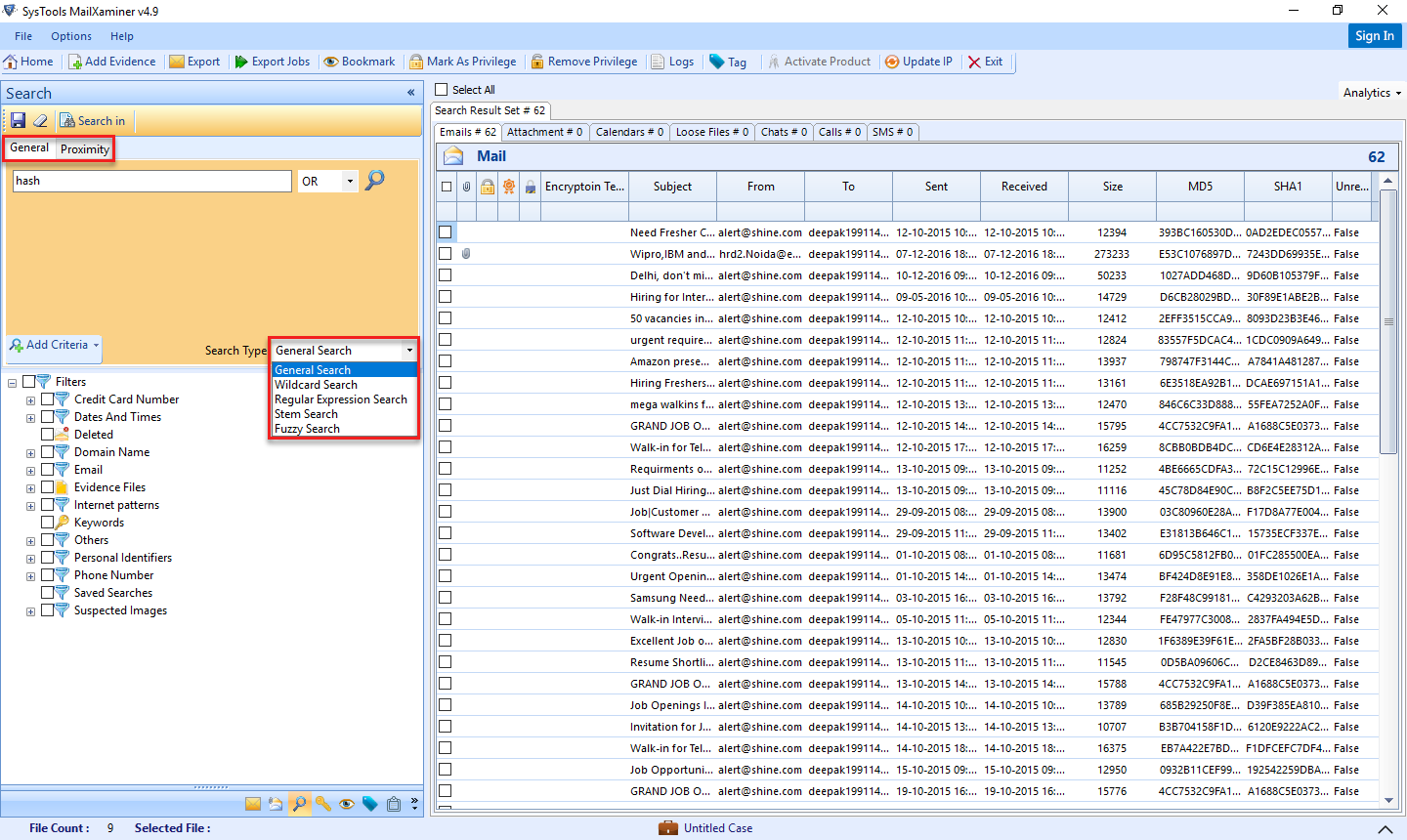Check the first email row checkbox
This screenshot has width=1407, height=840.
[446, 231]
